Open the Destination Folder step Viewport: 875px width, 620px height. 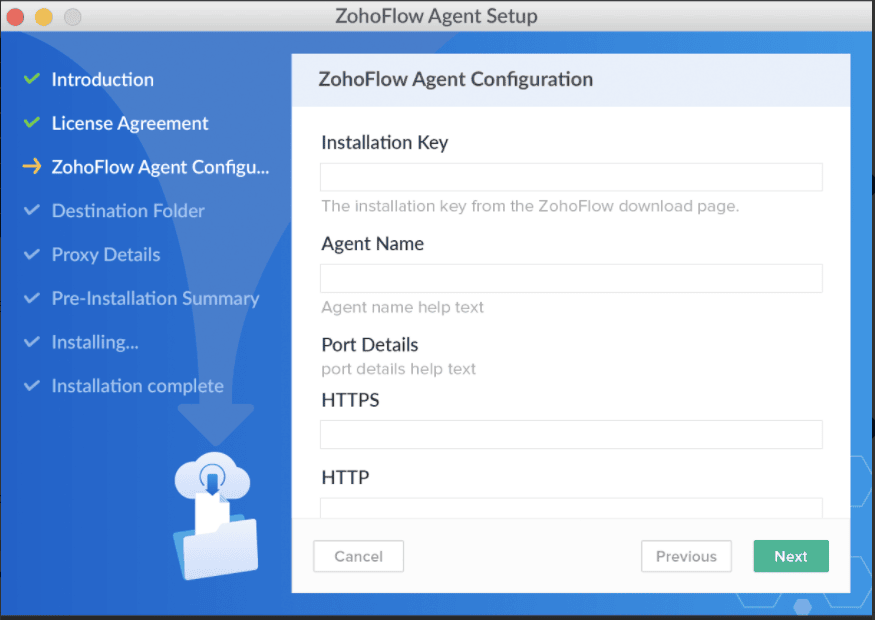pyautogui.click(x=128, y=211)
